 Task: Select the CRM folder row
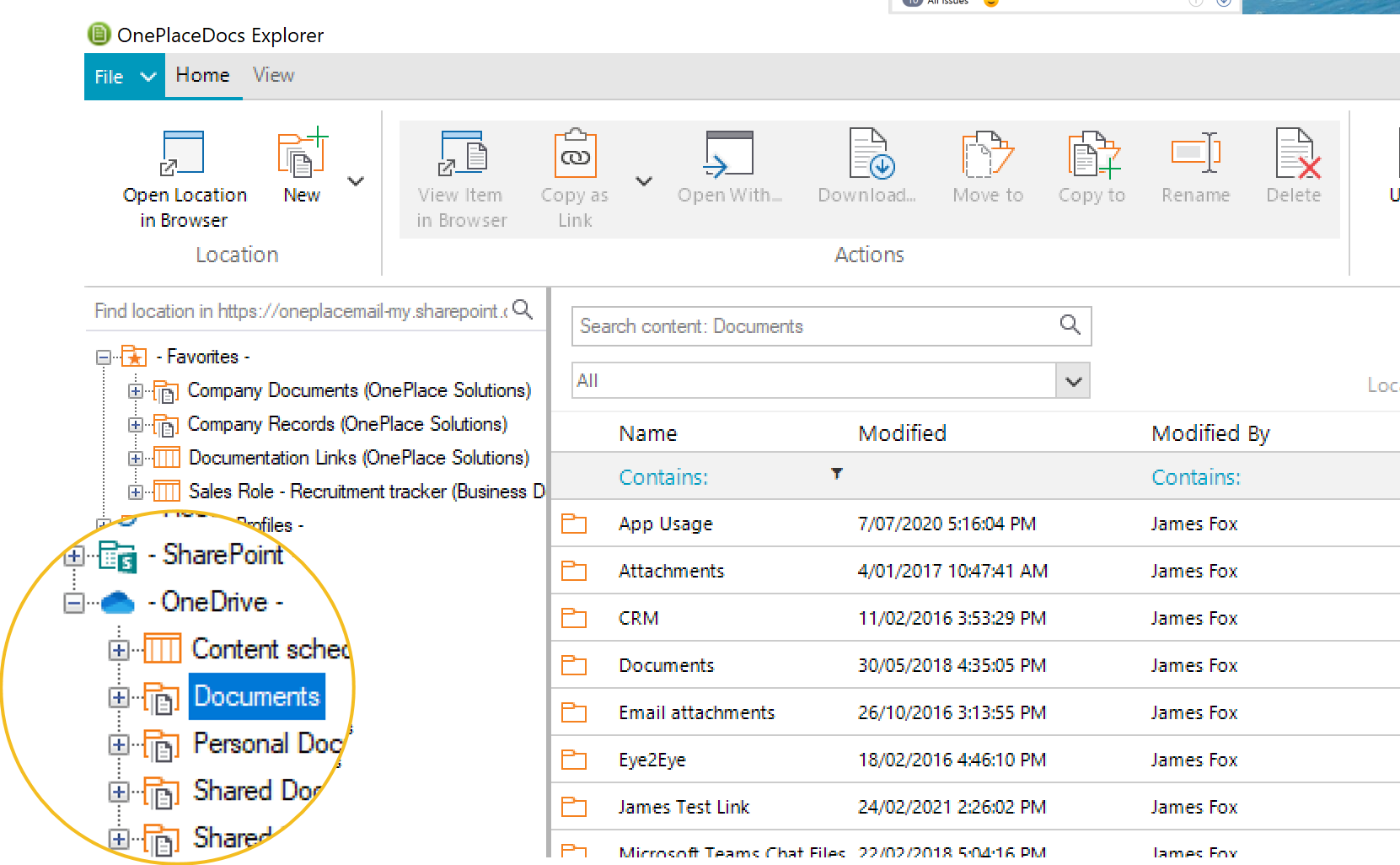point(975,618)
